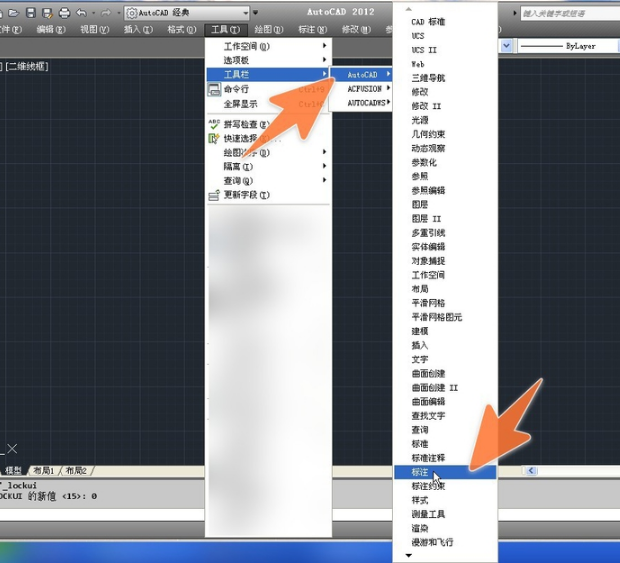620x563 pixels.
Task: Open the AutoCAD 经典 workspace dropdown
Action: tap(190, 13)
